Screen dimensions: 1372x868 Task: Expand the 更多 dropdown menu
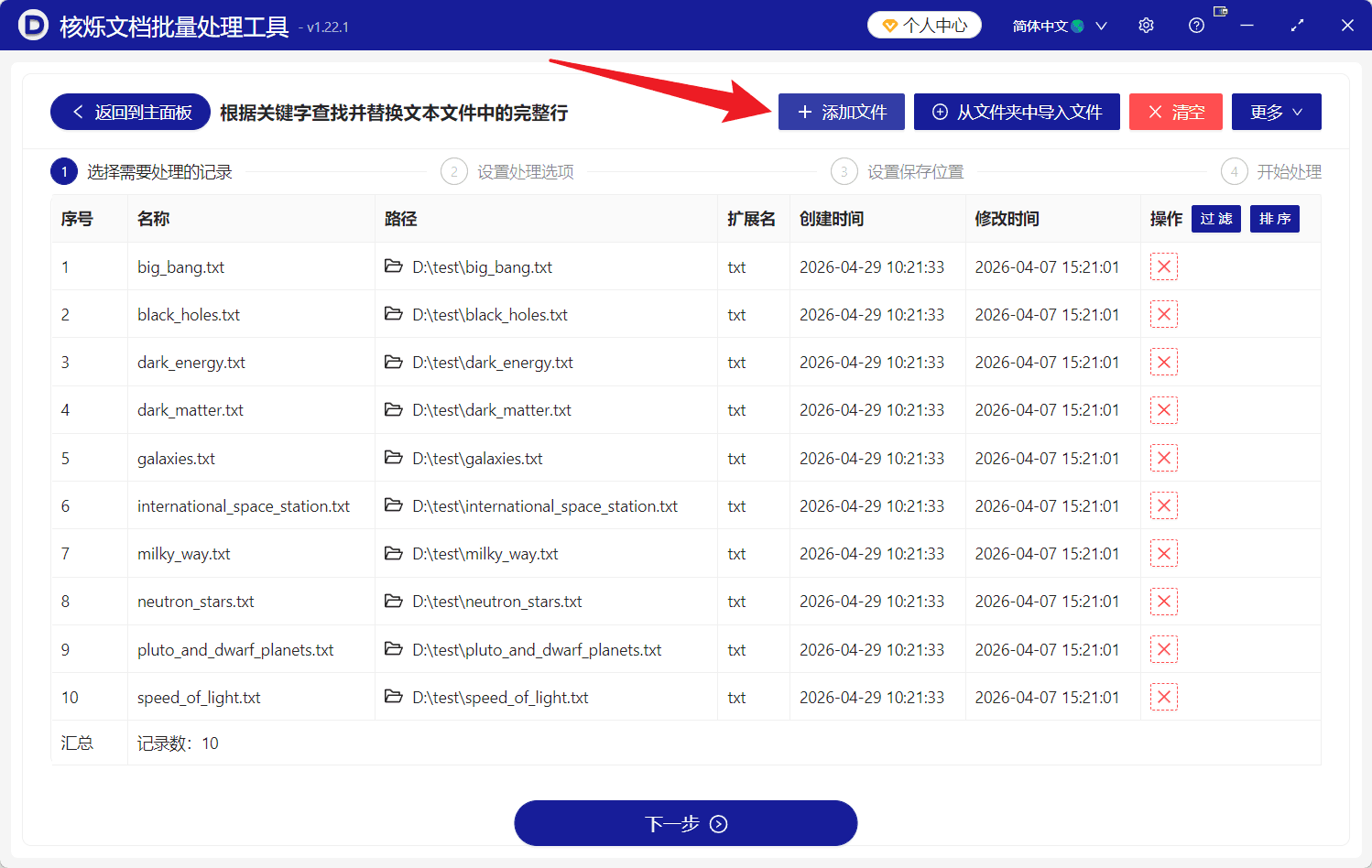click(1276, 112)
